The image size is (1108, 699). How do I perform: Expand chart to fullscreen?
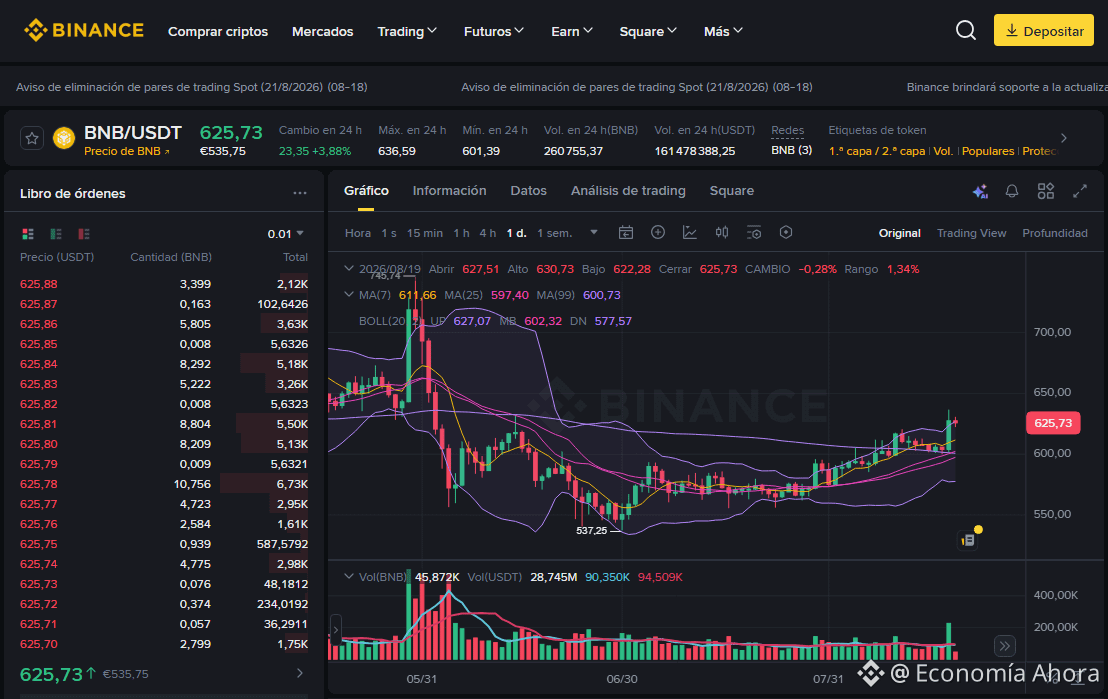1080,191
